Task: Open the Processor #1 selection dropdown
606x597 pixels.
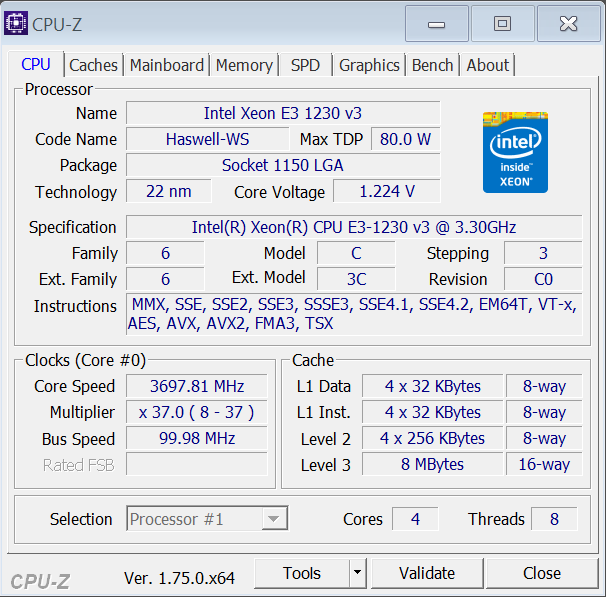Action: point(207,519)
